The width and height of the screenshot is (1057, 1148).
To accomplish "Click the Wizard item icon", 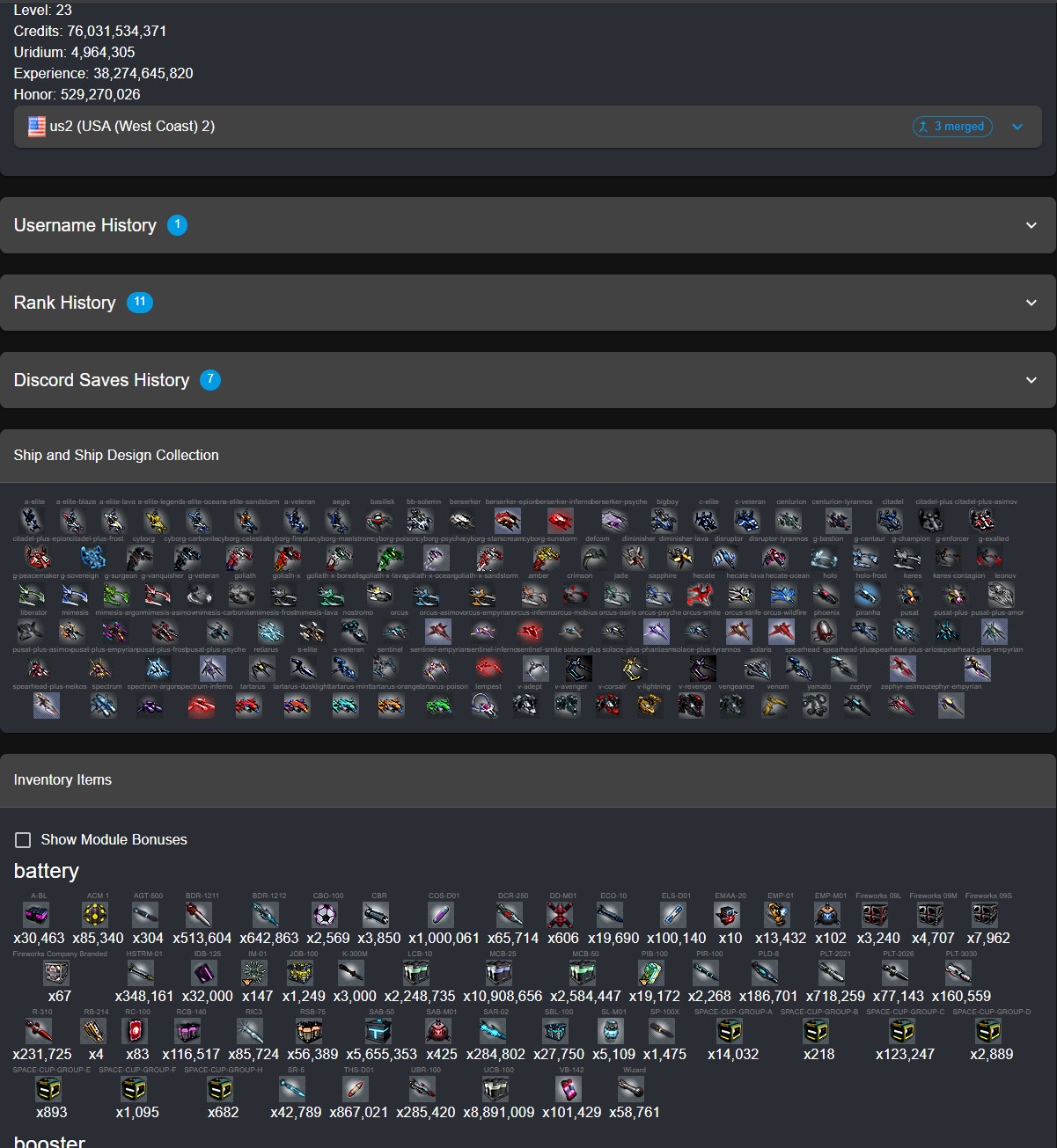I will [x=631, y=1089].
